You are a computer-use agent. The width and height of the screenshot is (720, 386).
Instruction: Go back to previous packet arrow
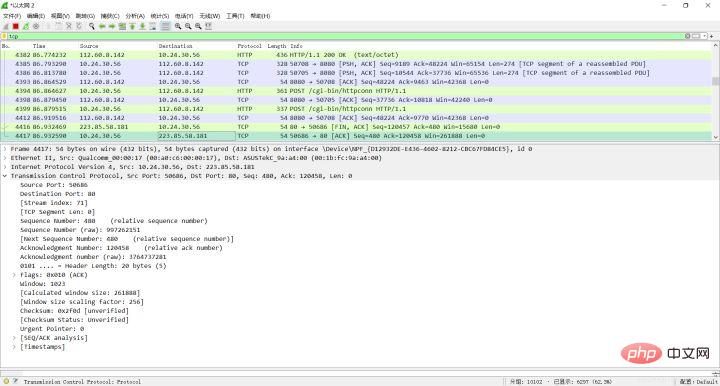102,26
